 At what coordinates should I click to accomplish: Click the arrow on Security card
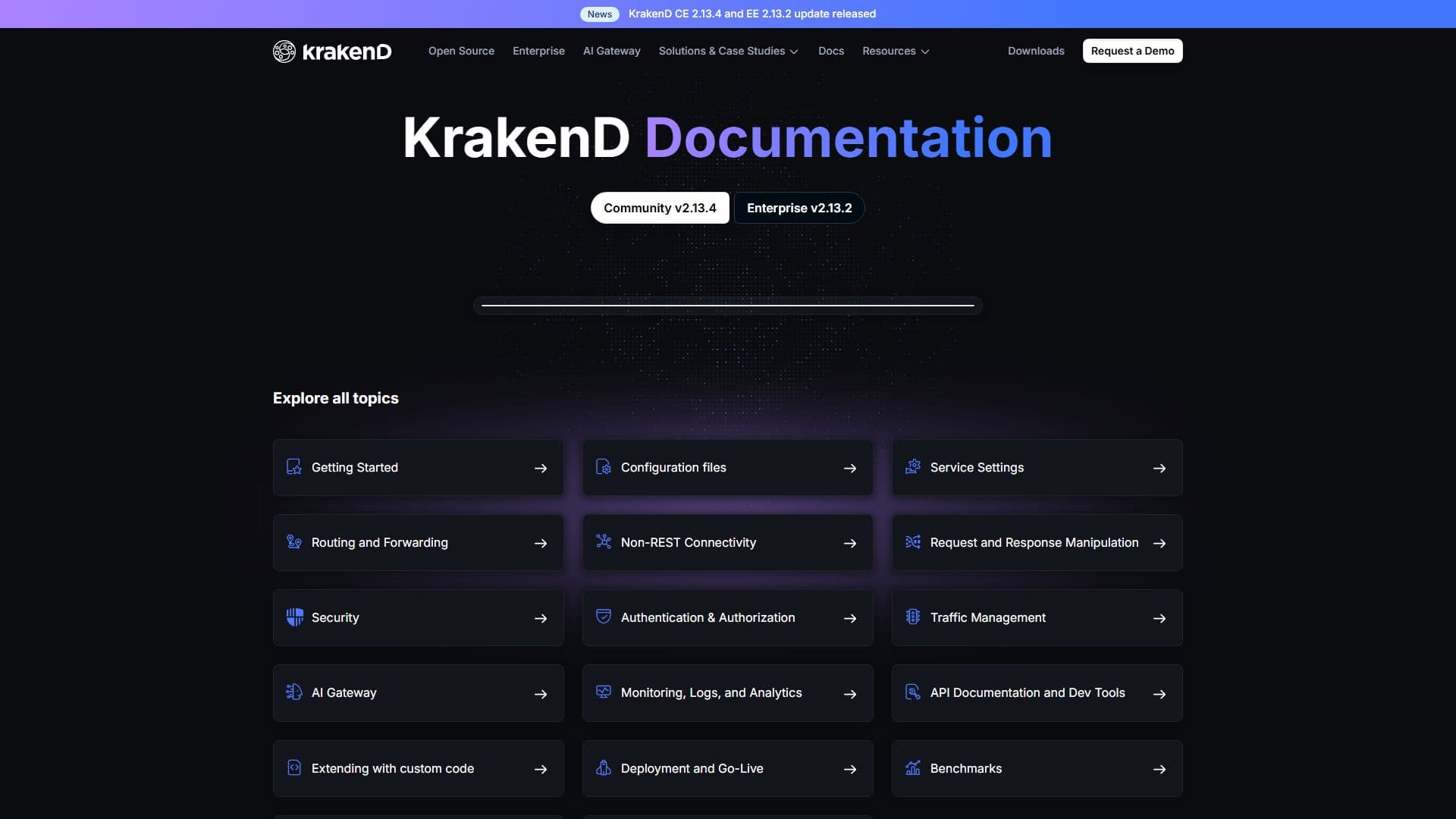click(541, 619)
